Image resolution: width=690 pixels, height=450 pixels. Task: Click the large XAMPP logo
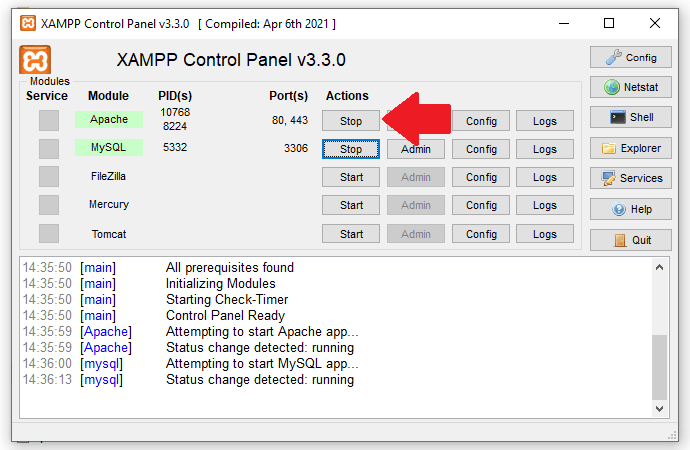pos(35,59)
